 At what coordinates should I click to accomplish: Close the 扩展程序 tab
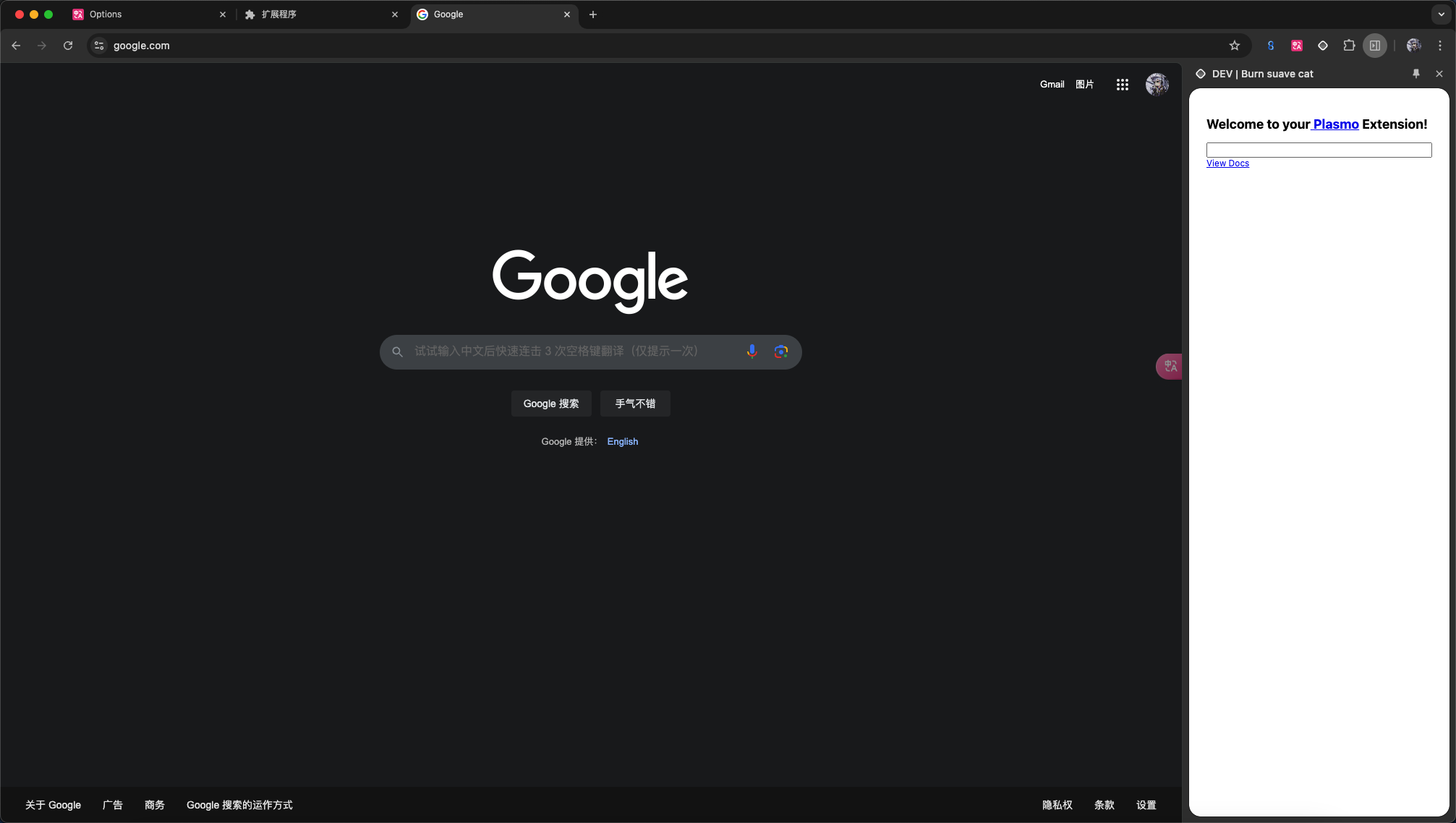pyautogui.click(x=395, y=14)
